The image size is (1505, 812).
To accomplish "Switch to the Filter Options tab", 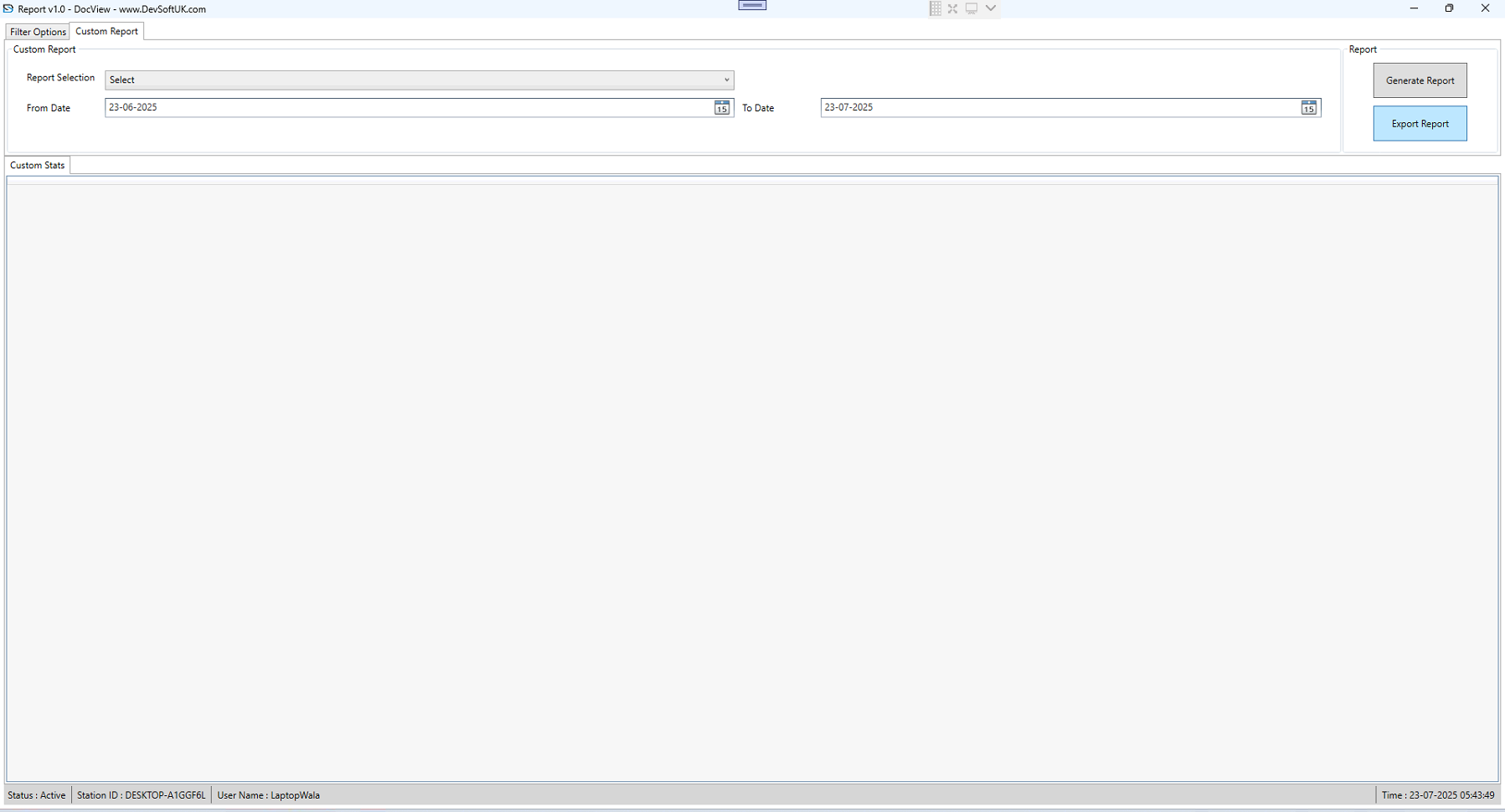I will point(38,32).
